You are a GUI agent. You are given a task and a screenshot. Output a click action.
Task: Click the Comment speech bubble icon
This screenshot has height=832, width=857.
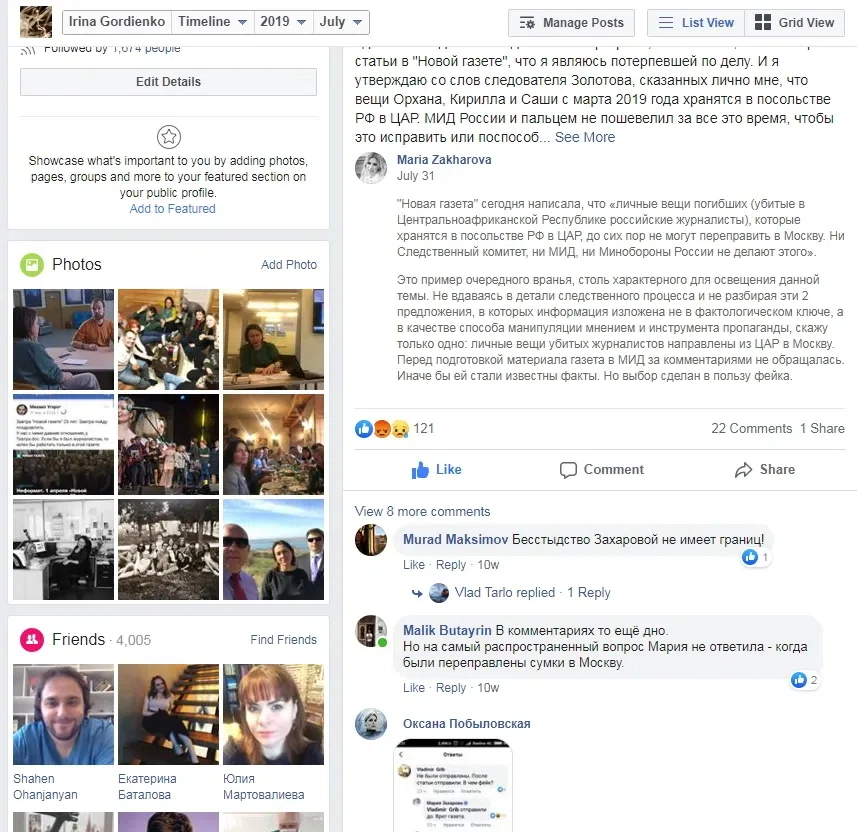coord(568,470)
